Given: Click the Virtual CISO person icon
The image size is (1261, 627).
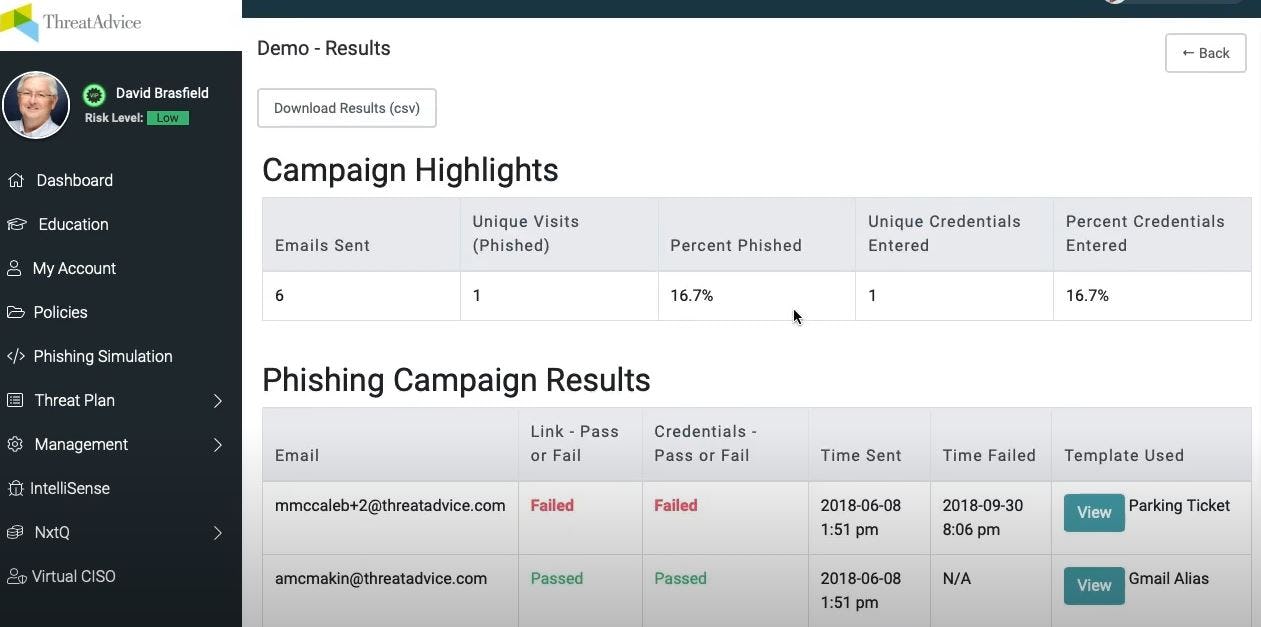Looking at the screenshot, I should (16, 576).
